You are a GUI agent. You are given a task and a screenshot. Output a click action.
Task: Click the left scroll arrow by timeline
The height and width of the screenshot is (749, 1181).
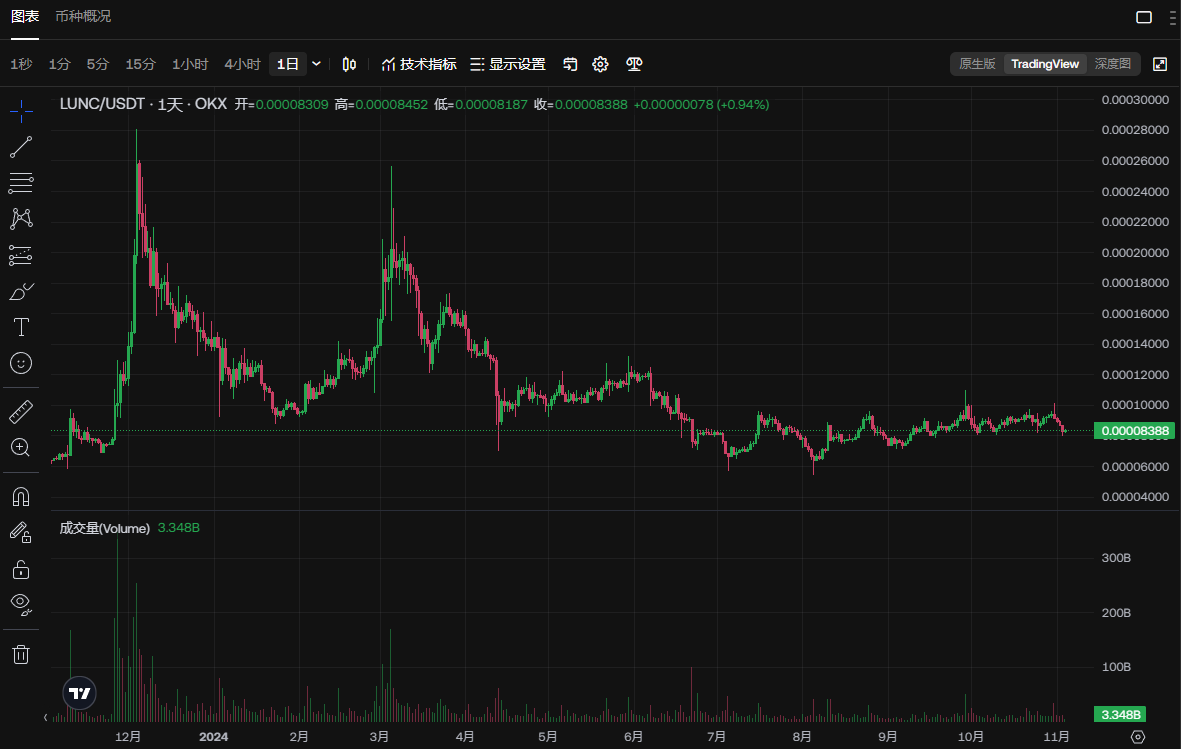(x=46, y=717)
